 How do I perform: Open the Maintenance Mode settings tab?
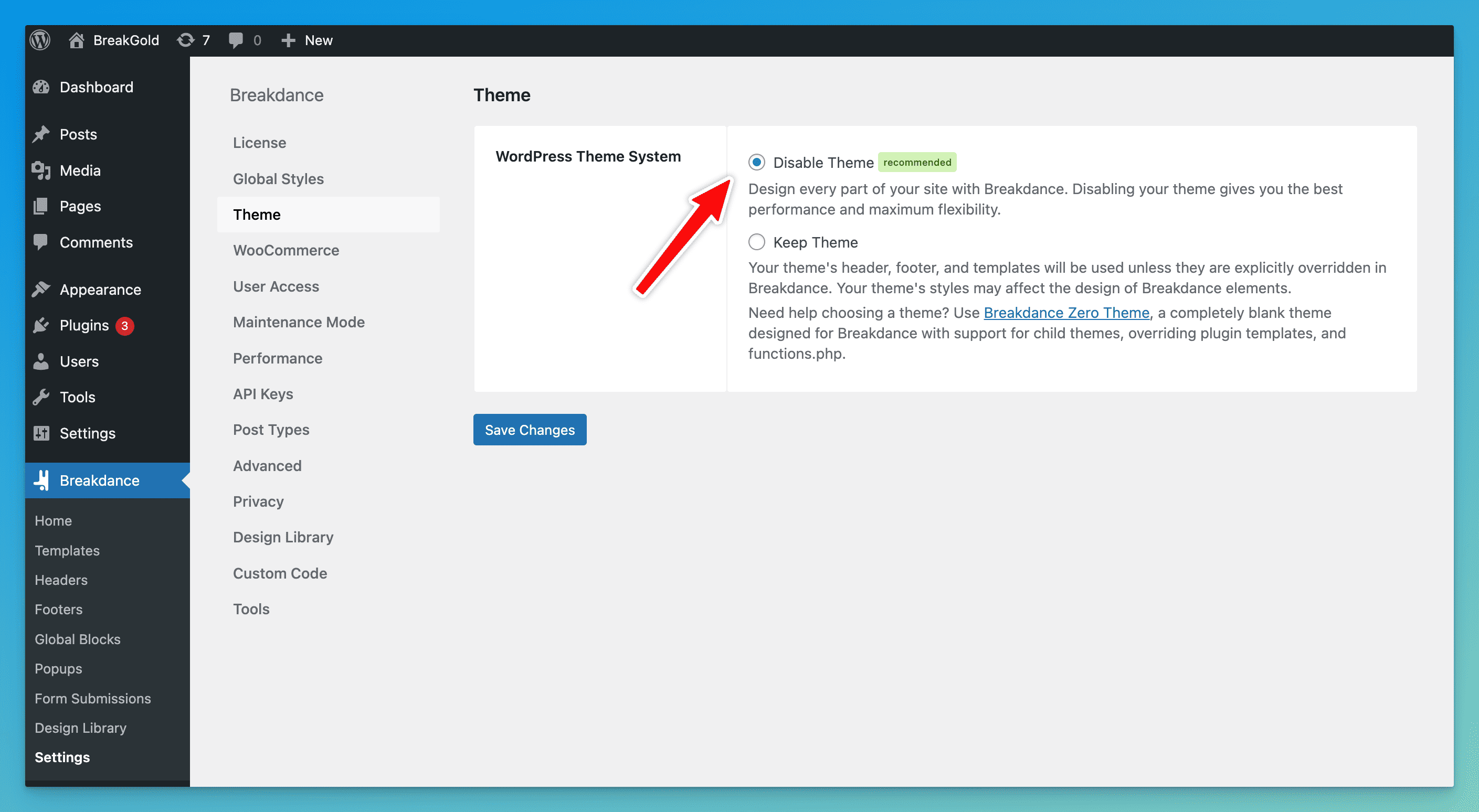[x=329, y=322]
